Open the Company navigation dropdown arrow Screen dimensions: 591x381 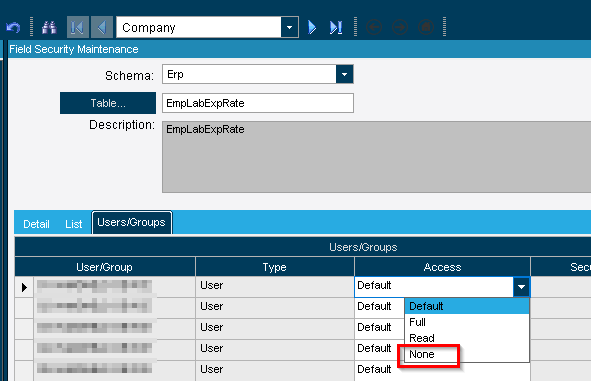(289, 27)
